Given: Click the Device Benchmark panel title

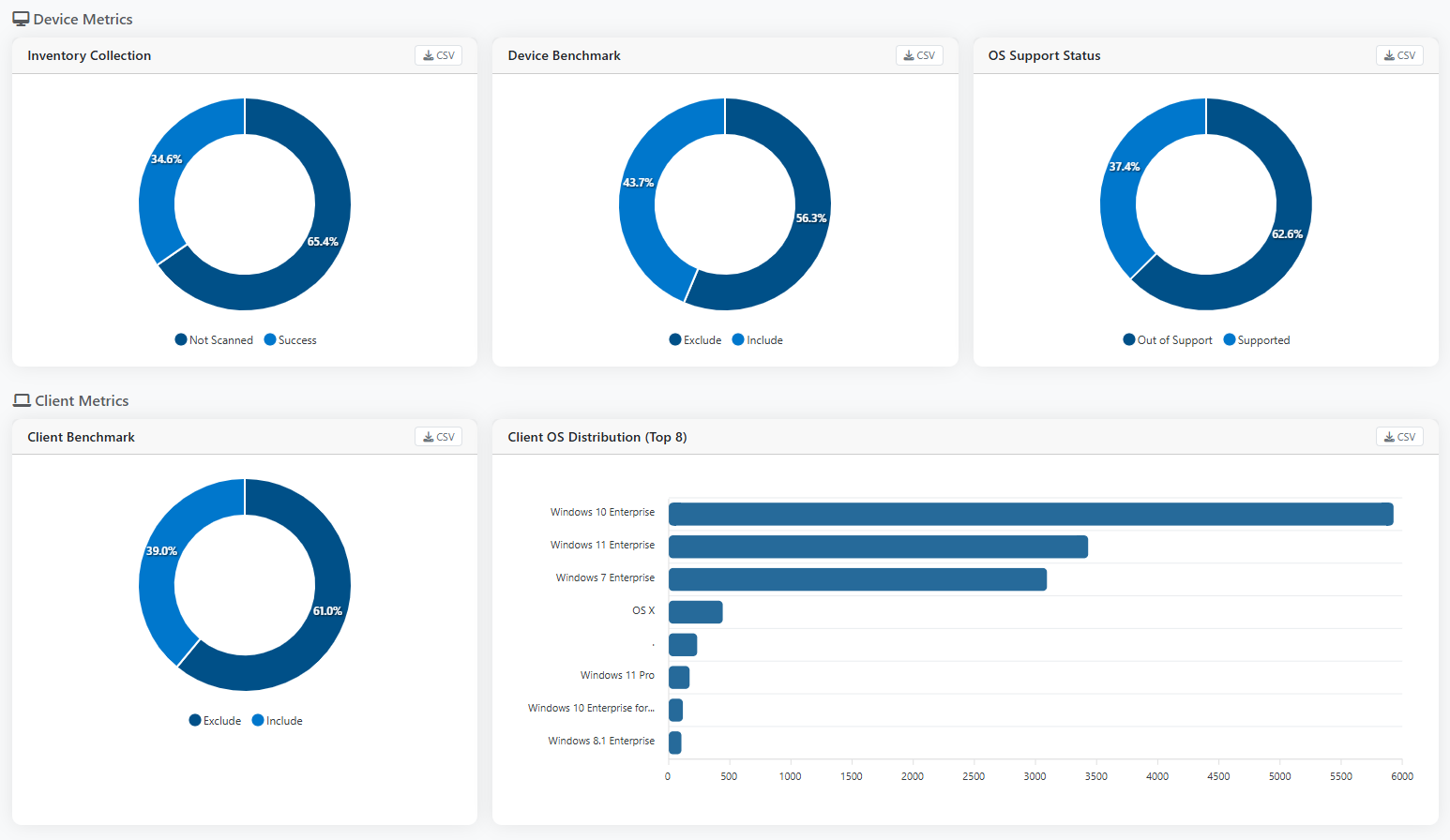Looking at the screenshot, I should [x=564, y=55].
